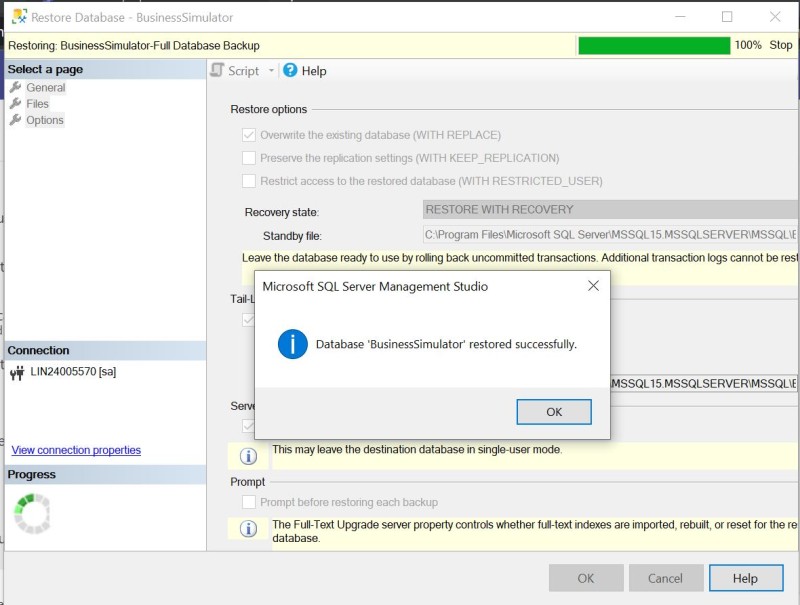Toggle Prompt before restoring each backup checkbox

[249, 502]
